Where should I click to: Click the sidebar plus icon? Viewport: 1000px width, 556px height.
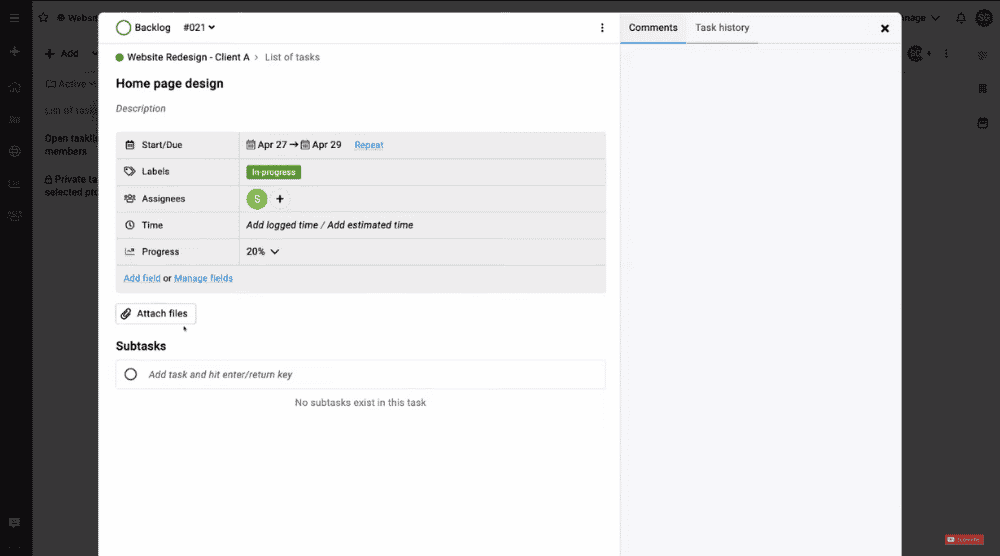pyautogui.click(x=14, y=52)
